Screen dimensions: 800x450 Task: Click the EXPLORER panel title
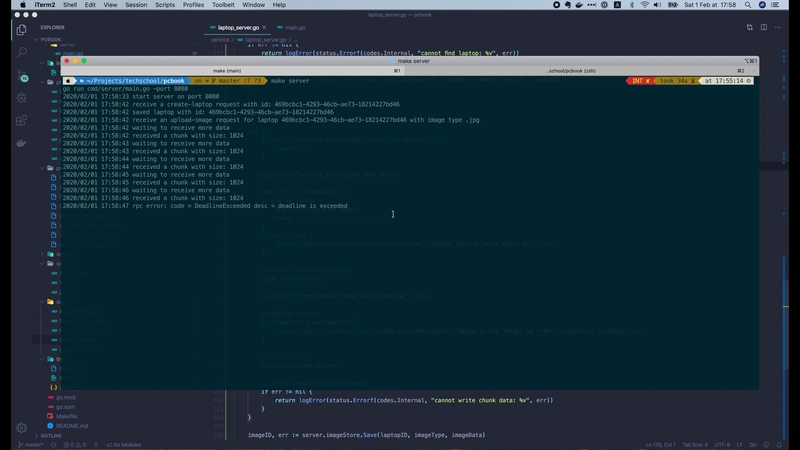[x=53, y=28]
